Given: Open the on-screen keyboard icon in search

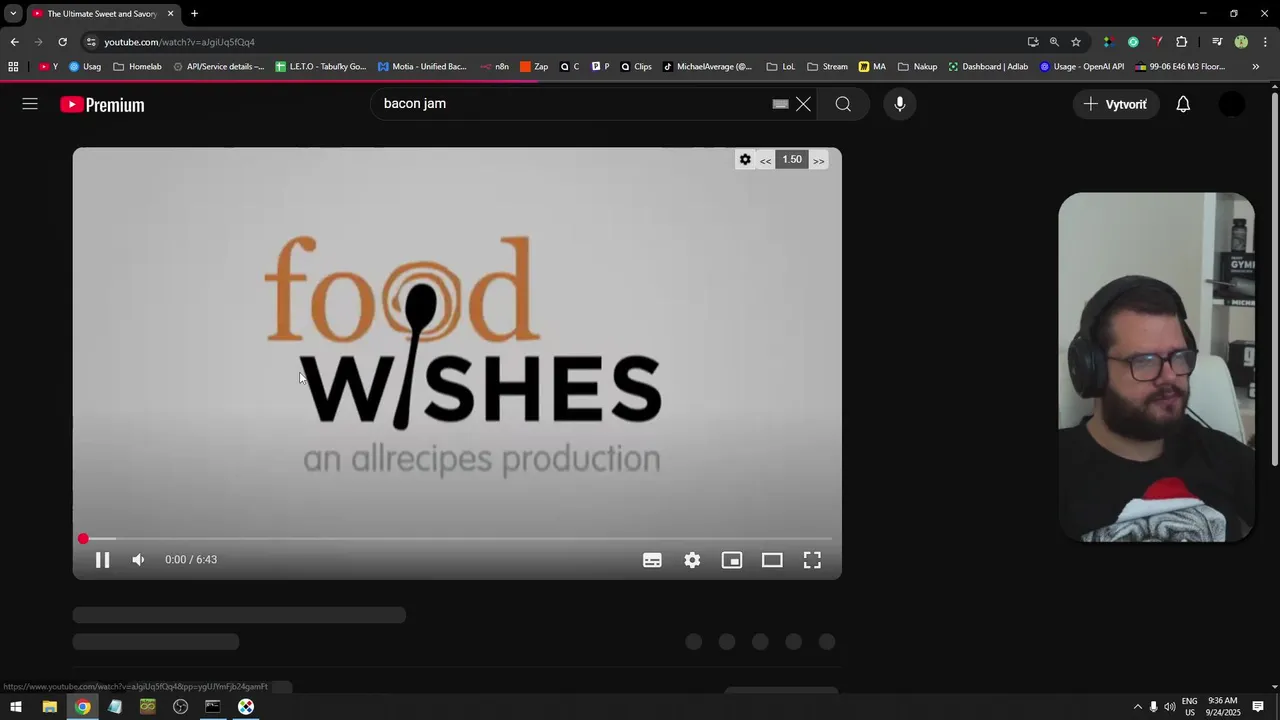Looking at the screenshot, I should [780, 104].
